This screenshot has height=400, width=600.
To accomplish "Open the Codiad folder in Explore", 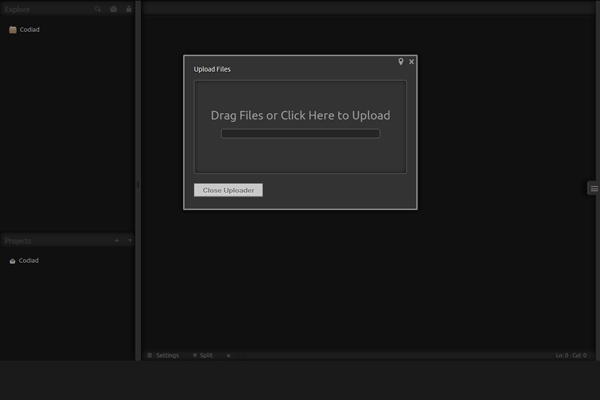I will tap(29, 30).
